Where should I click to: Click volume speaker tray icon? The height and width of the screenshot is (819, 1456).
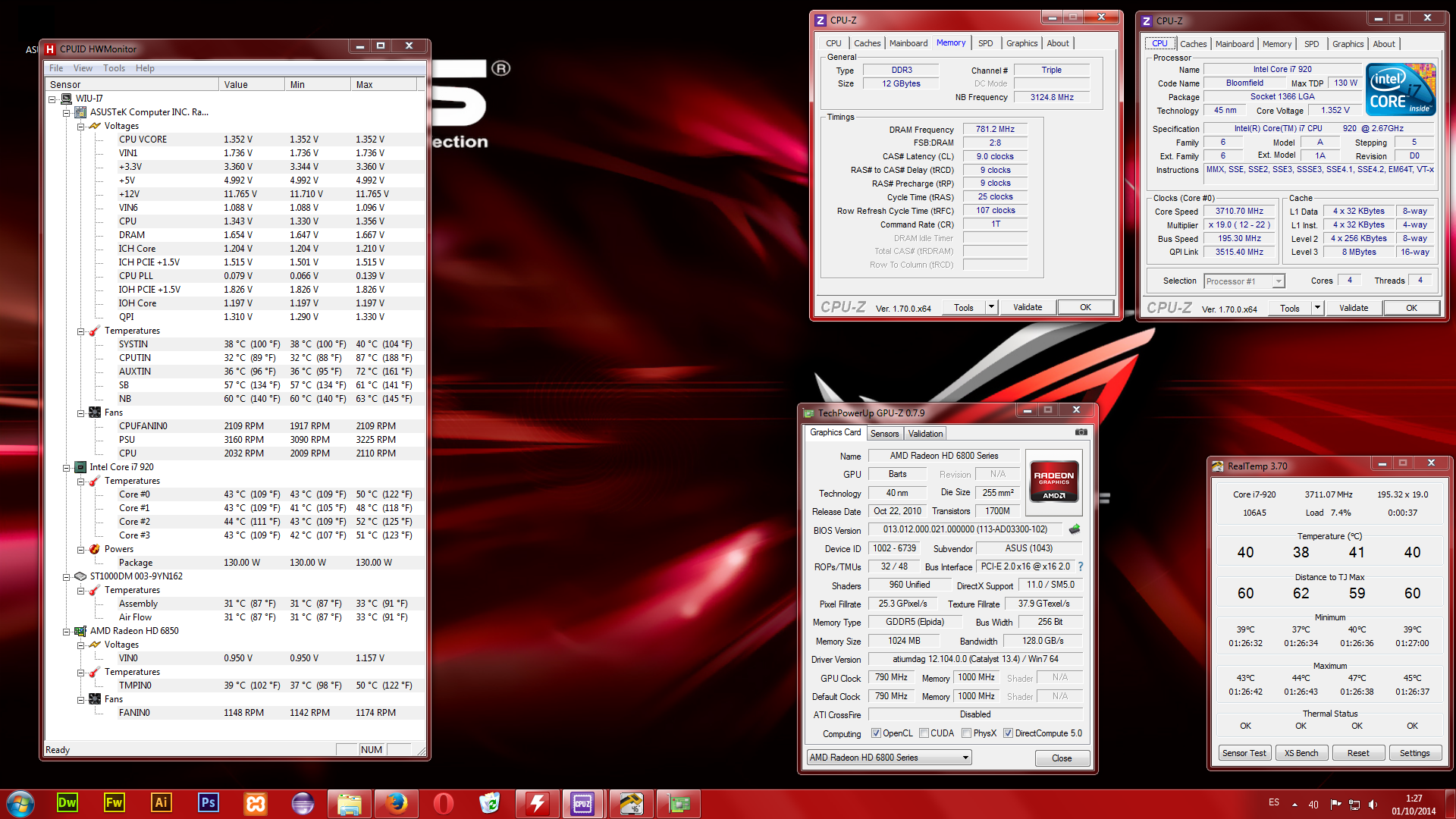(x=1373, y=805)
